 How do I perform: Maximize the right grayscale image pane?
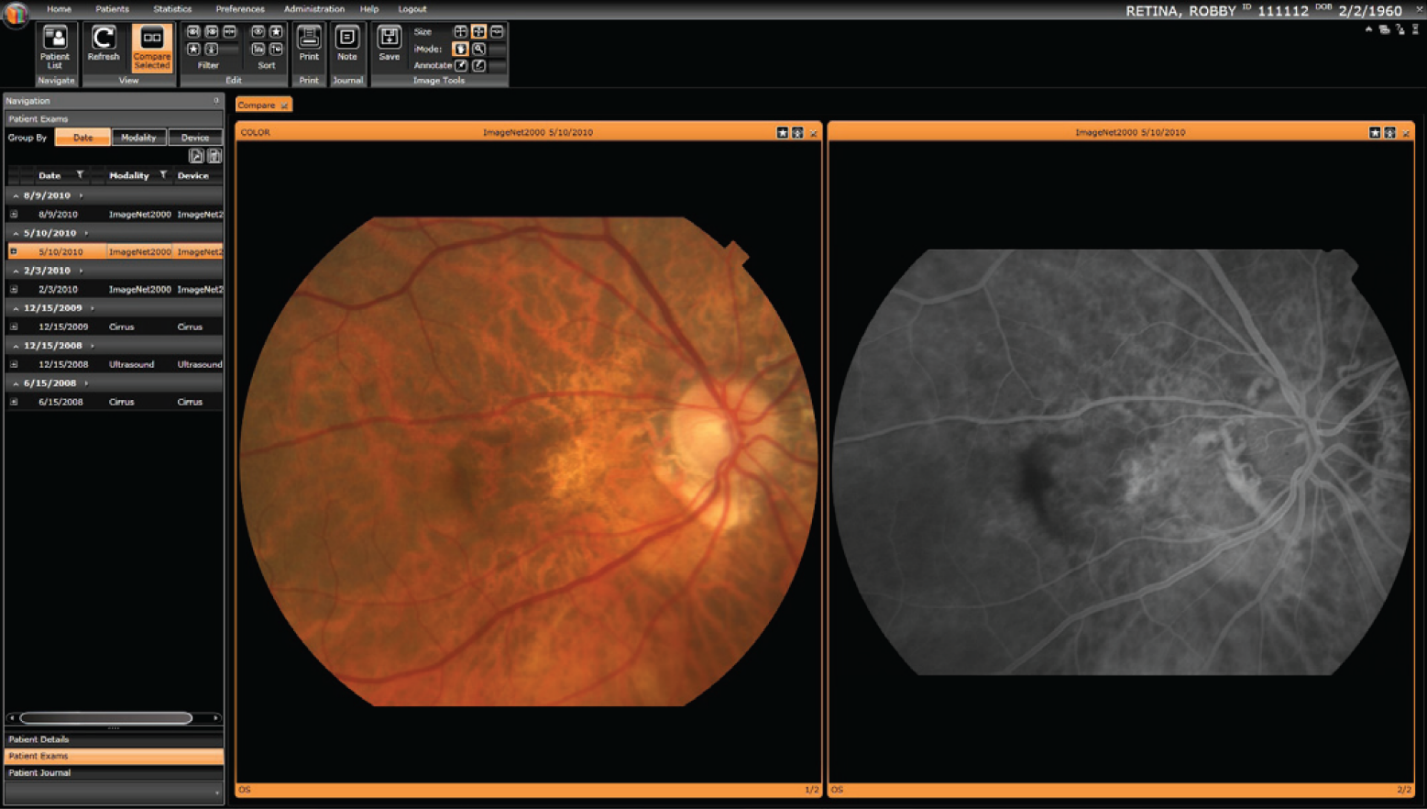point(1390,132)
